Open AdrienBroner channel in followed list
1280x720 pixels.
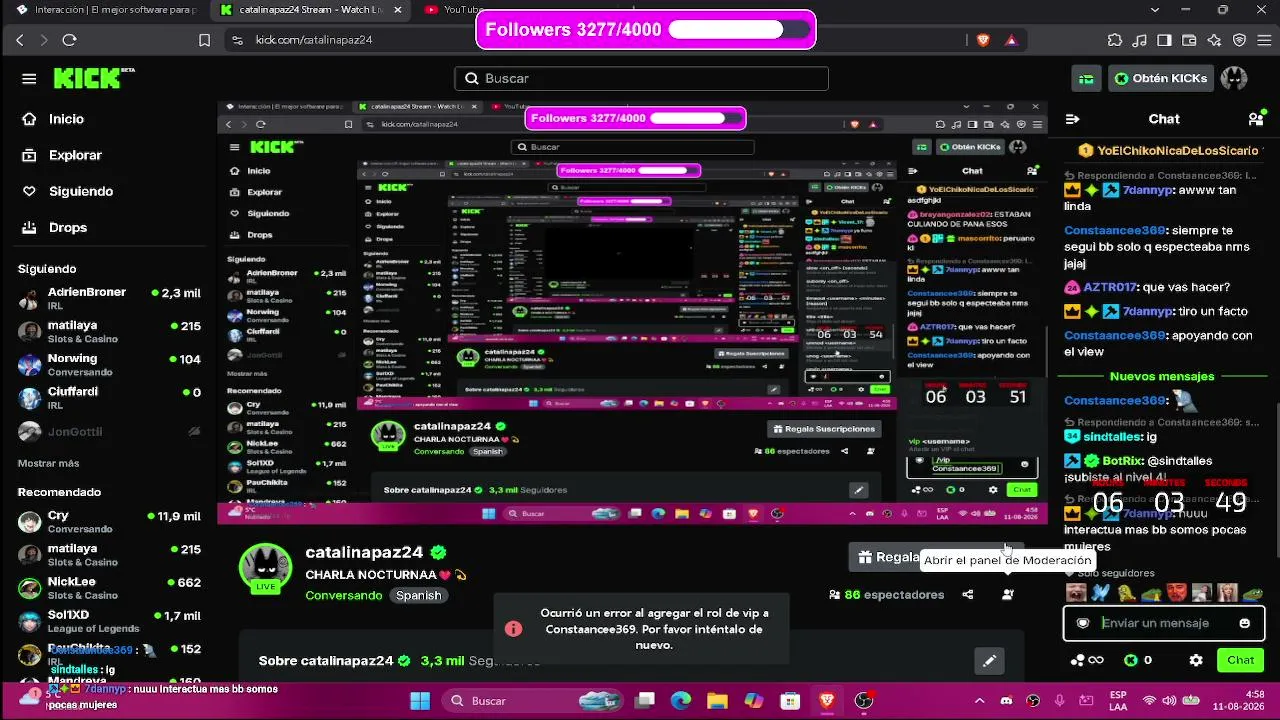pyautogui.click(x=109, y=298)
